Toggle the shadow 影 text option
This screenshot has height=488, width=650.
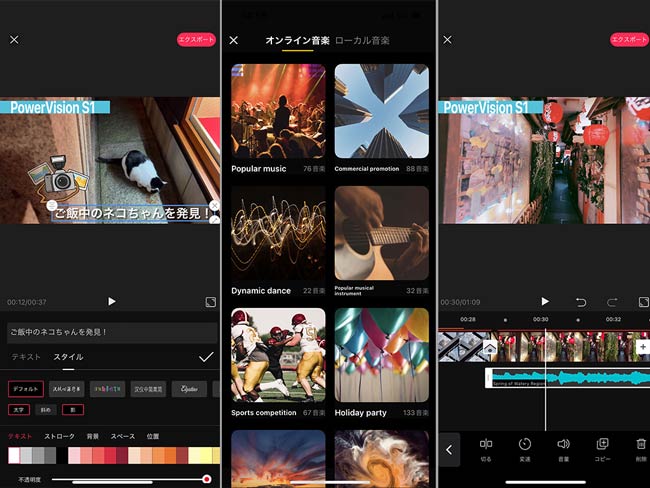pyautogui.click(x=73, y=410)
